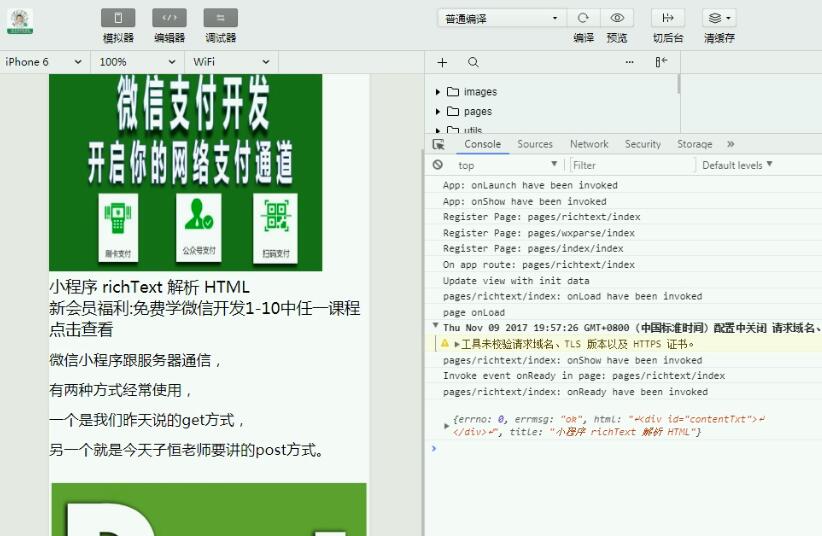Viewport: 822px width, 536px height.
Task: Click the 扫码支付 QR icon in banner
Action: click(275, 227)
